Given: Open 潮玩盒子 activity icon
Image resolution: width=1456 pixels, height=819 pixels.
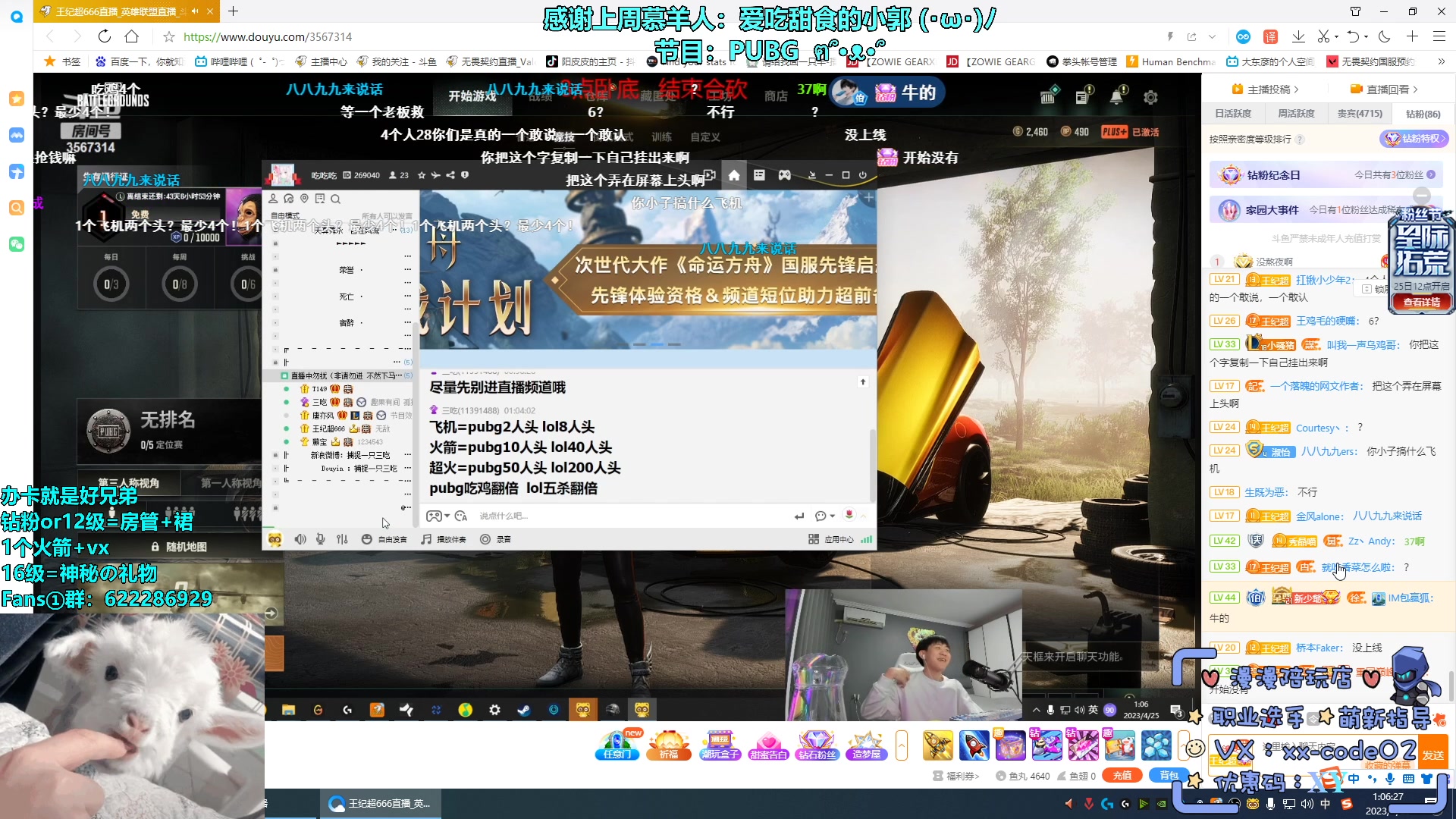Looking at the screenshot, I should [x=720, y=745].
